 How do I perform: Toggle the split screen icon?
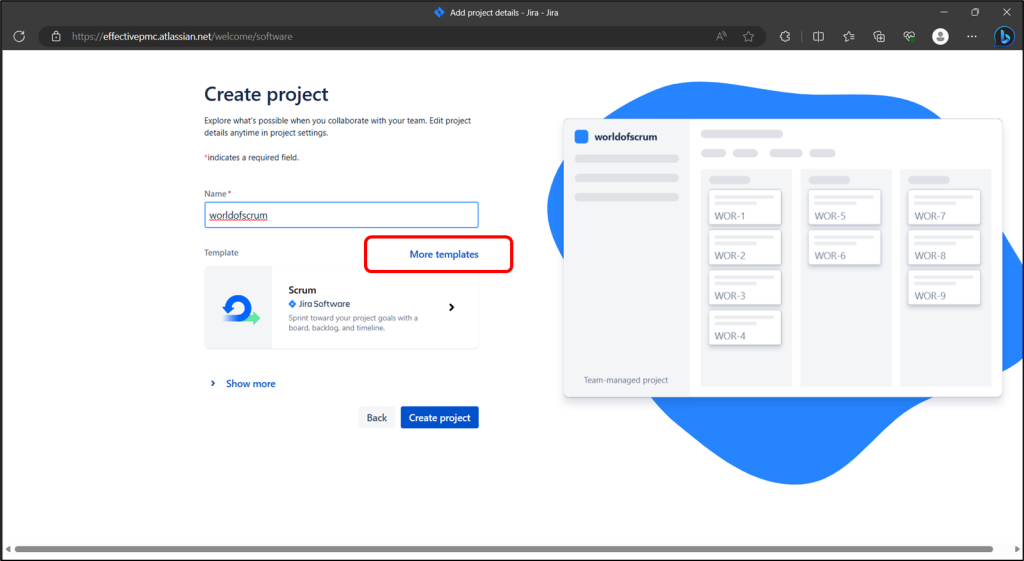tap(818, 37)
